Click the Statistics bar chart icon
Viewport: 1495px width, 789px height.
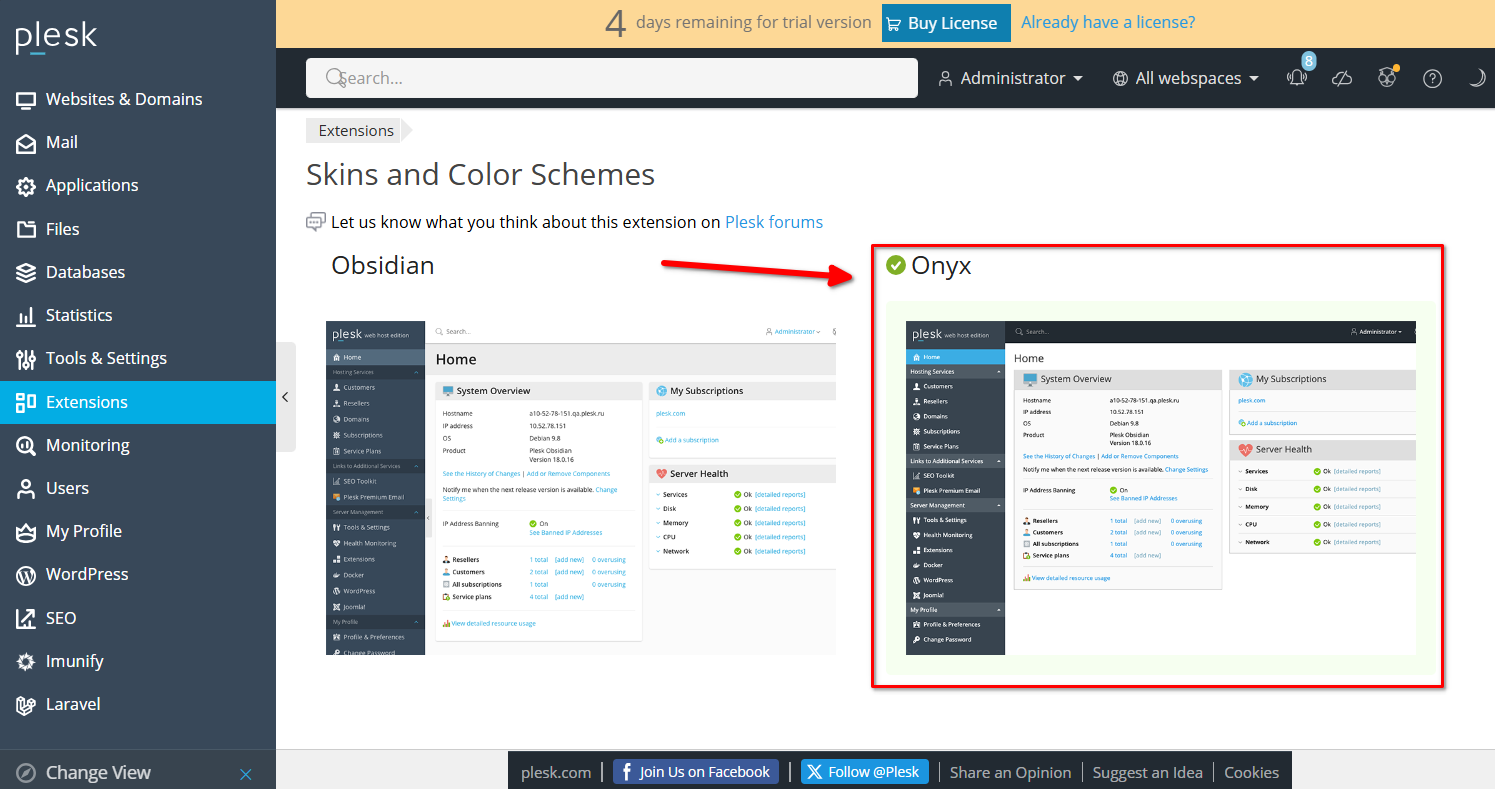26,316
